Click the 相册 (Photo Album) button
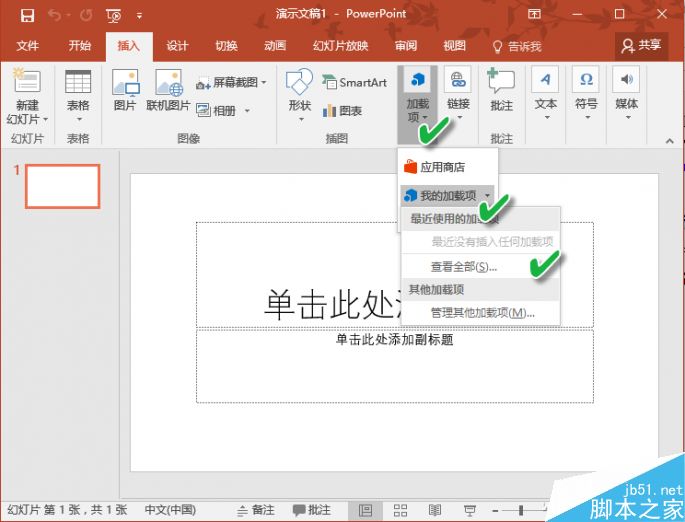This screenshot has width=685, height=522. [x=216, y=111]
